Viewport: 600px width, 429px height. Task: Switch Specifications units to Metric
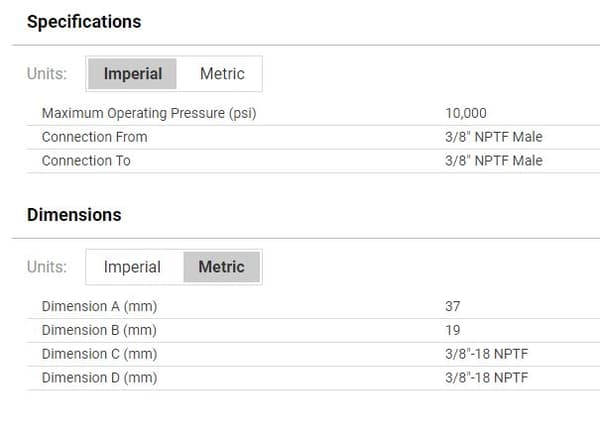[222, 74]
